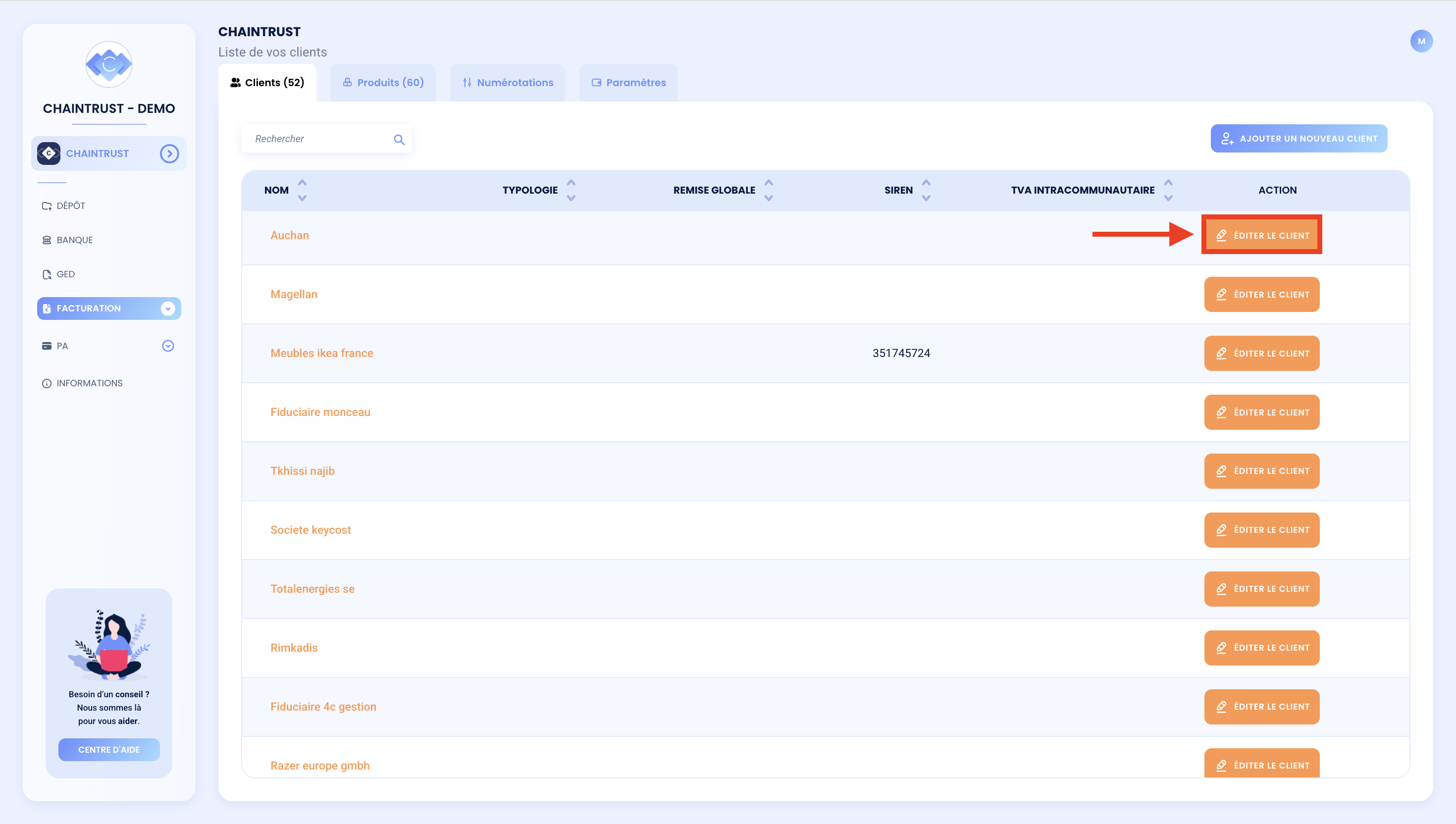
Task: Click the ChainTrust logo at sidebar top
Action: coord(108,64)
